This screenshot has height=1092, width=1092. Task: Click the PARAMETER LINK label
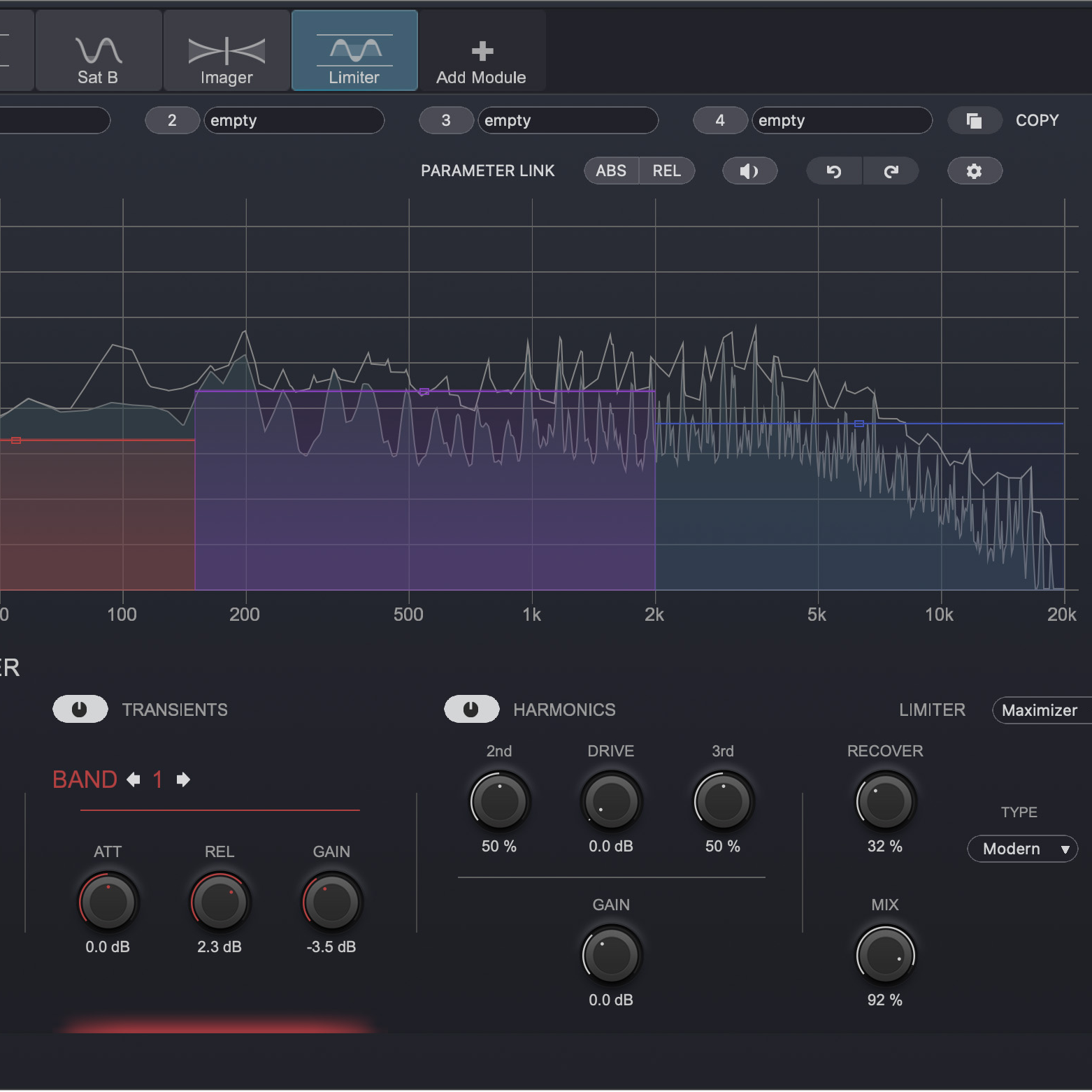[x=488, y=171]
